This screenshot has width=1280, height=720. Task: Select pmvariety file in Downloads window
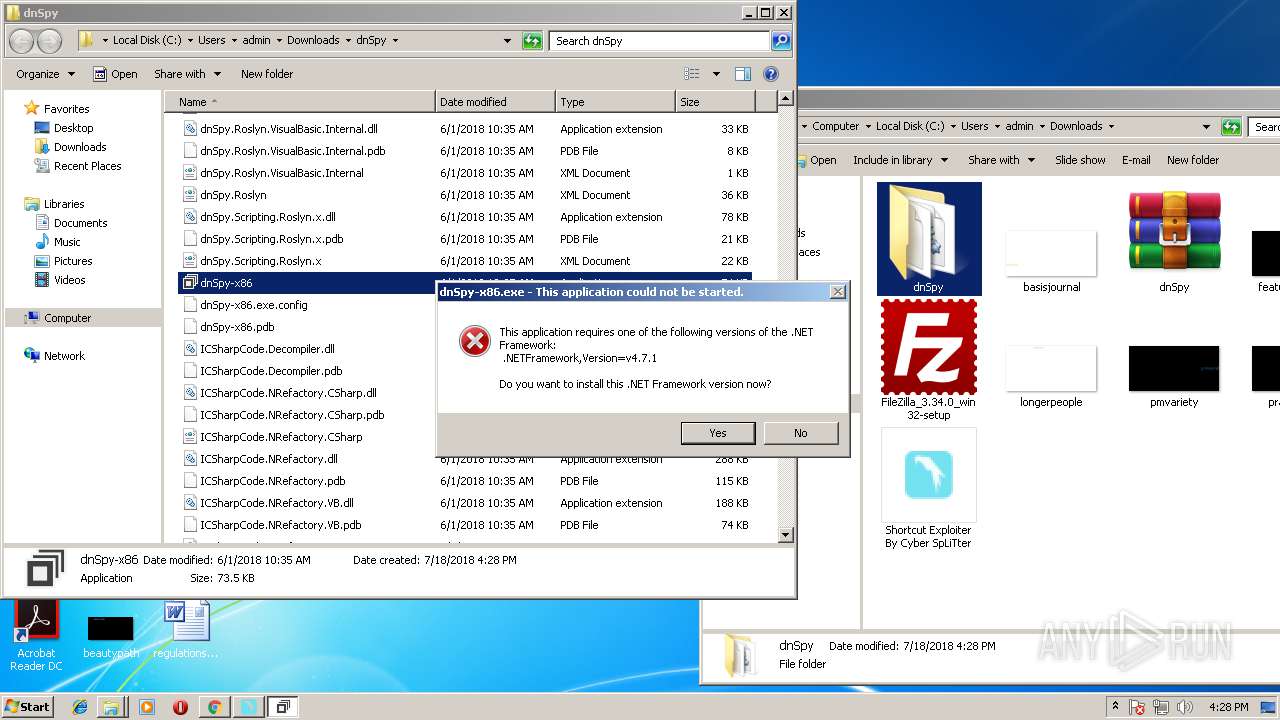point(1174,376)
